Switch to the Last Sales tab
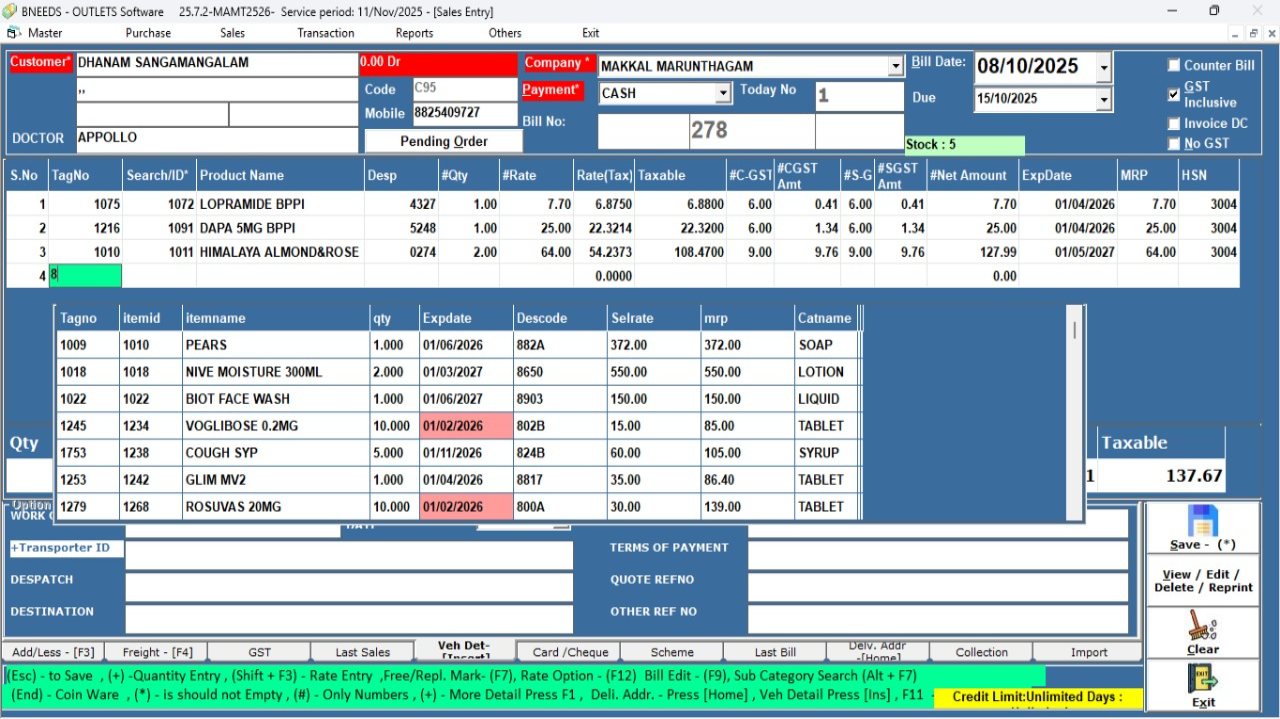1280x719 pixels. [x=362, y=652]
